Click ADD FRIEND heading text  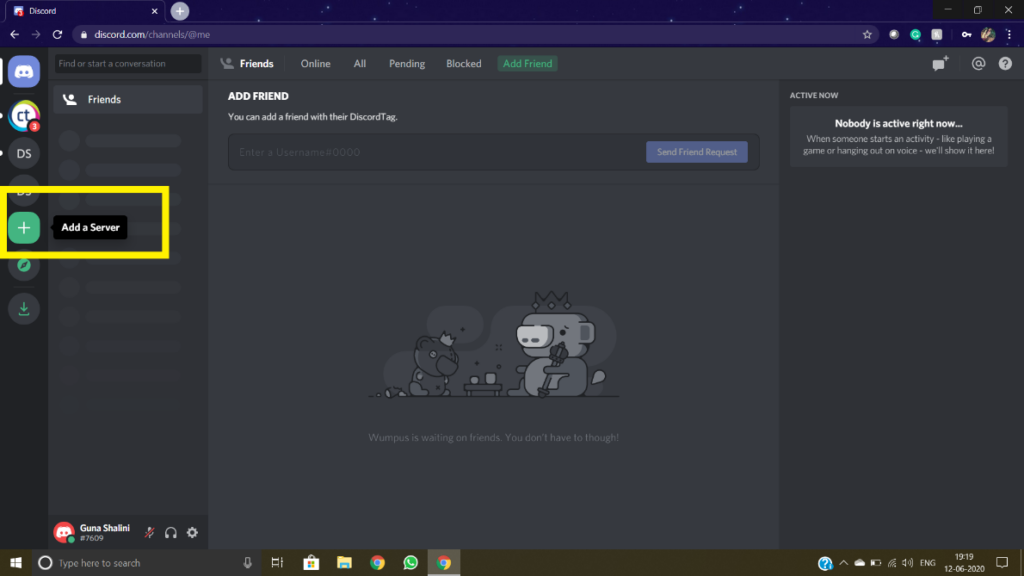[258, 96]
